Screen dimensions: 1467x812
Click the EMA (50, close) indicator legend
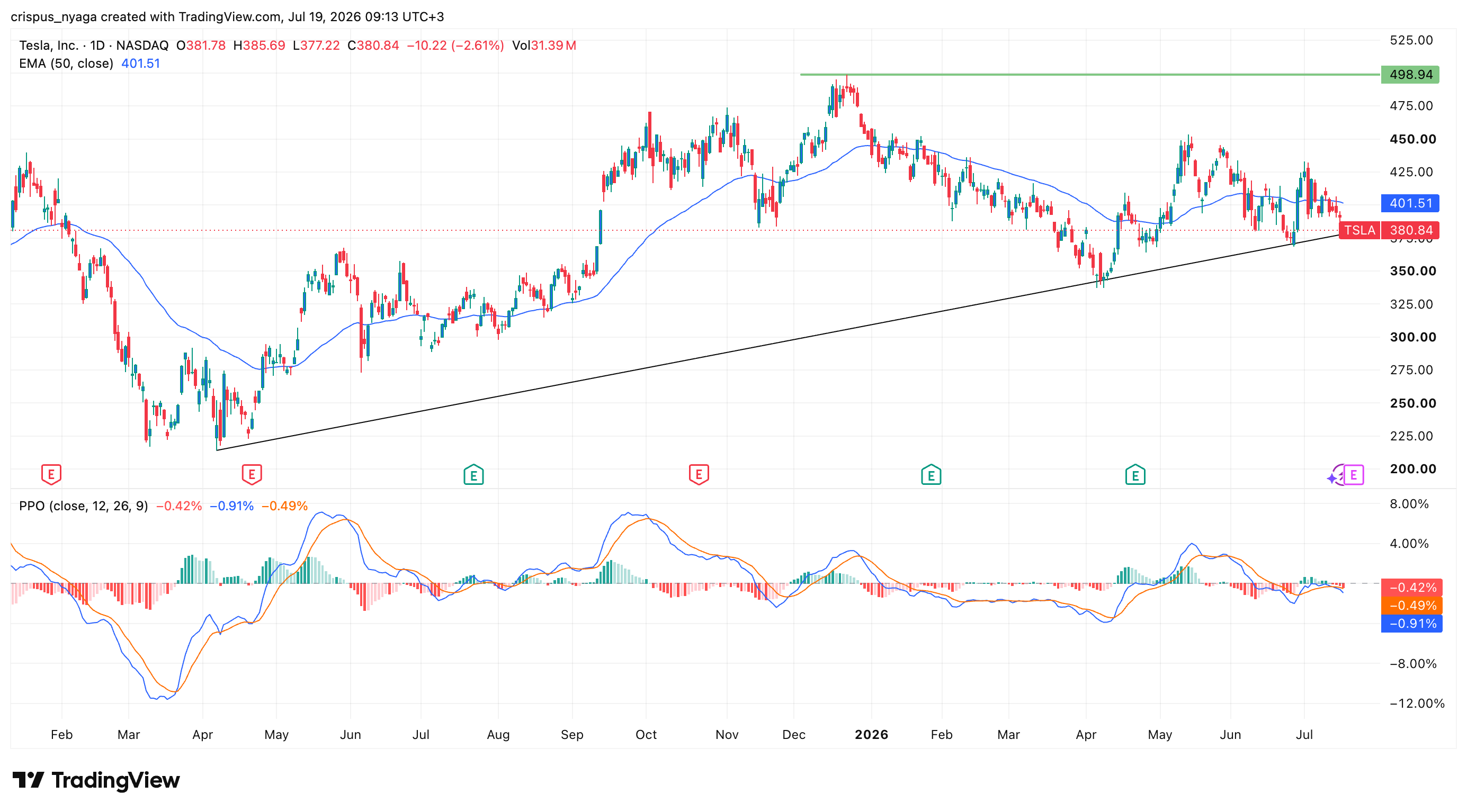(x=66, y=64)
